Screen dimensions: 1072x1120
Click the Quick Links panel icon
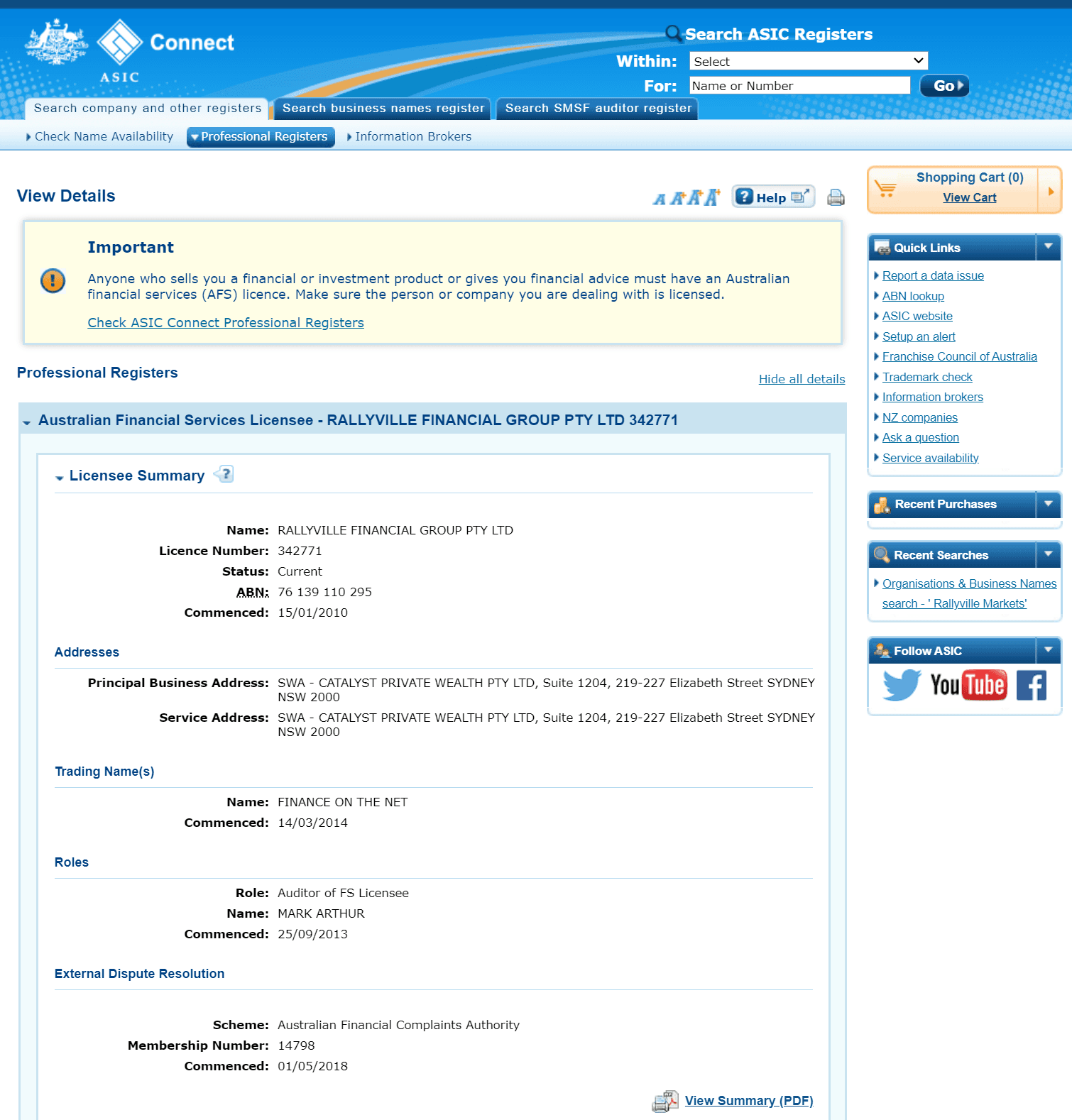coord(882,248)
